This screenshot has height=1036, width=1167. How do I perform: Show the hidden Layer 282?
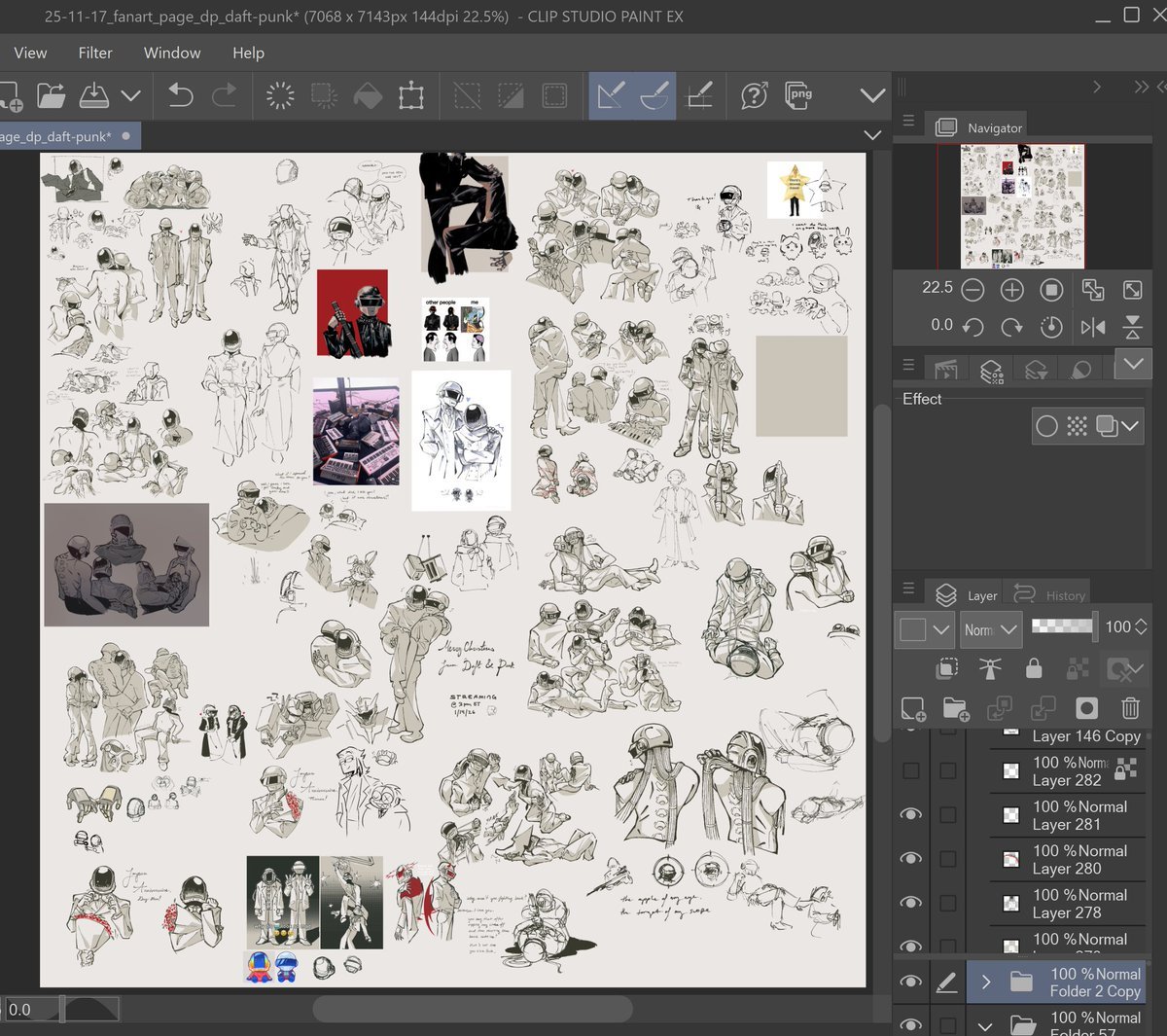coord(911,770)
